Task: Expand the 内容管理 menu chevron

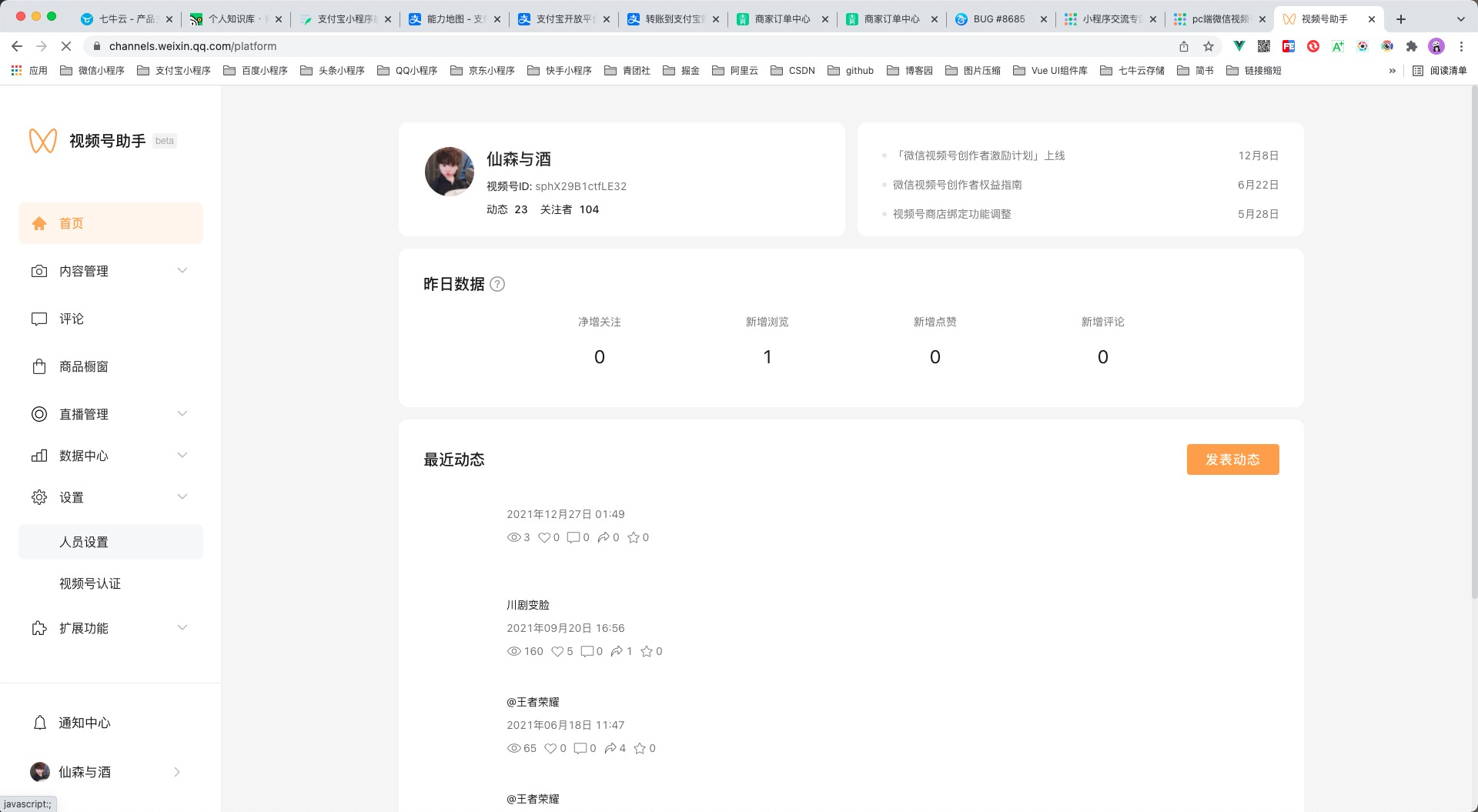Action: pyautogui.click(x=182, y=270)
